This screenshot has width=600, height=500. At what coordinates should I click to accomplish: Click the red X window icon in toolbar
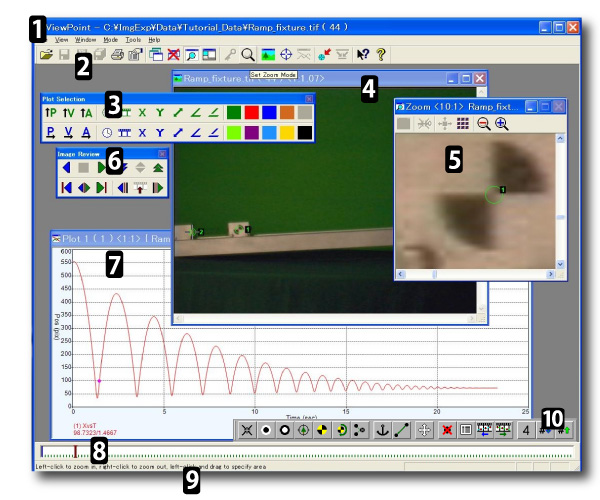pyautogui.click(x=173, y=55)
